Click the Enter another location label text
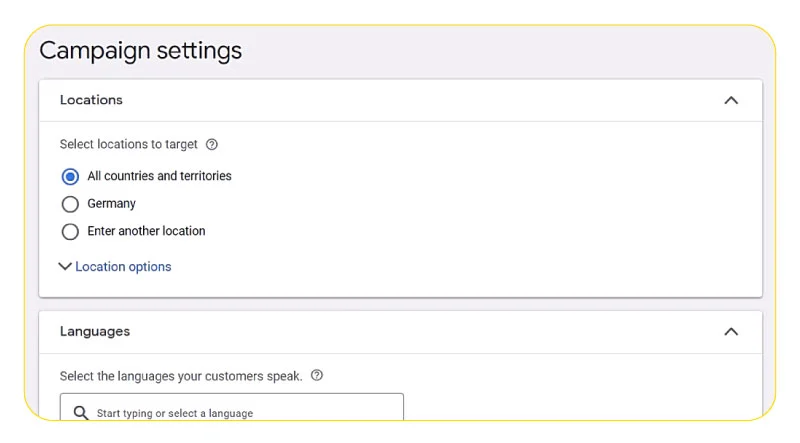800x443 pixels. (146, 231)
